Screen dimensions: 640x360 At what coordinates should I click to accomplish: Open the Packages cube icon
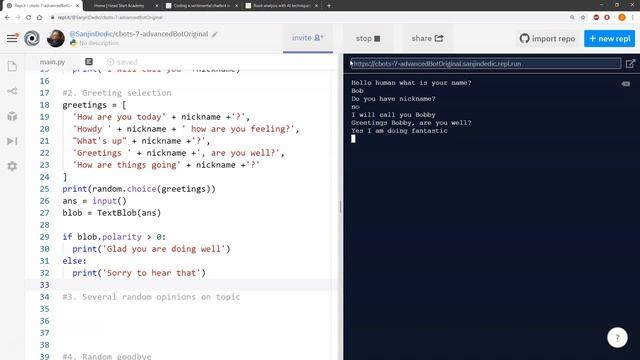pyautogui.click(x=12, y=116)
